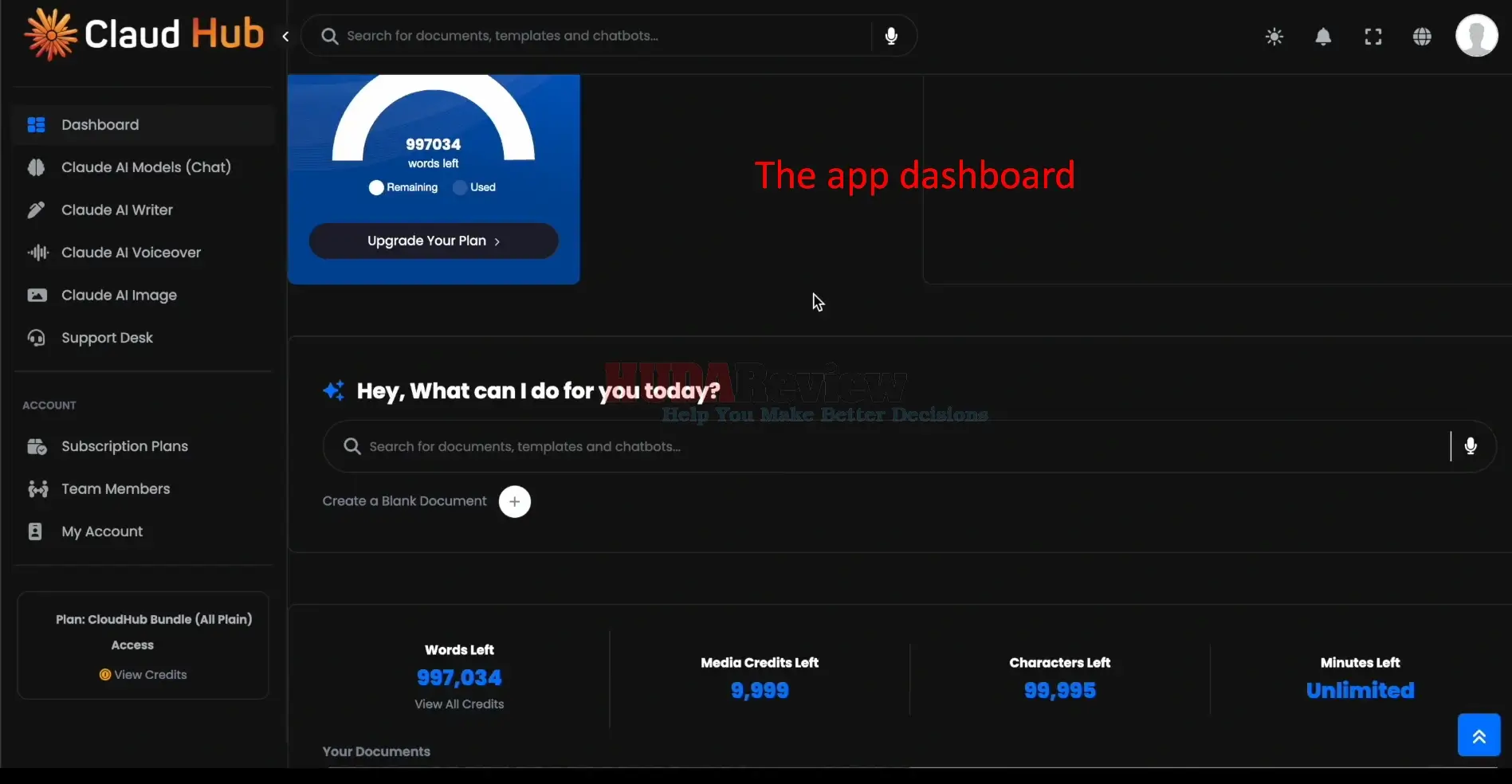Image resolution: width=1512 pixels, height=784 pixels.
Task: Toggle light mode with the sun icon
Action: (1274, 37)
